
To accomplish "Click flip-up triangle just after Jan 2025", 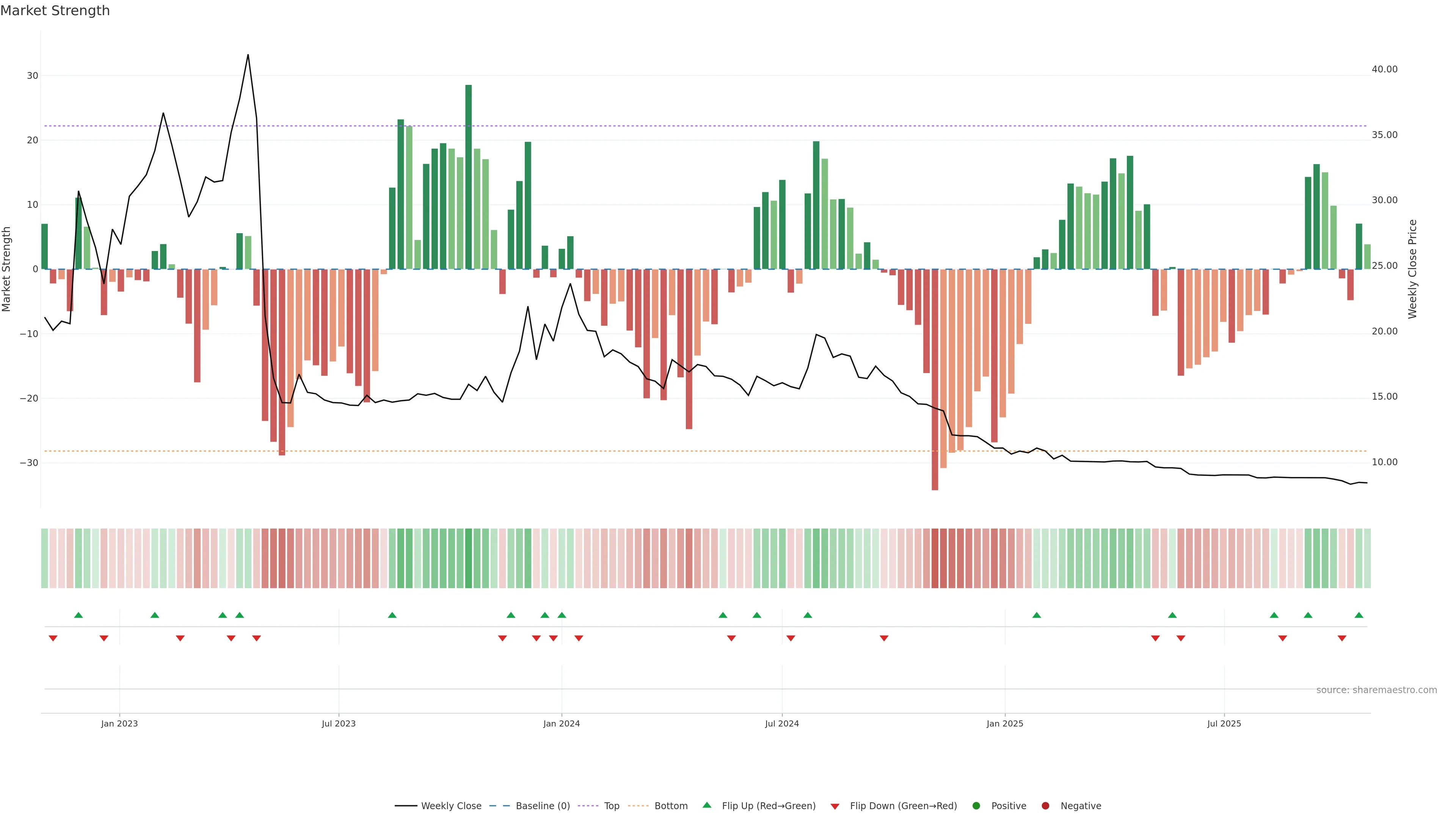I will tap(1037, 615).
